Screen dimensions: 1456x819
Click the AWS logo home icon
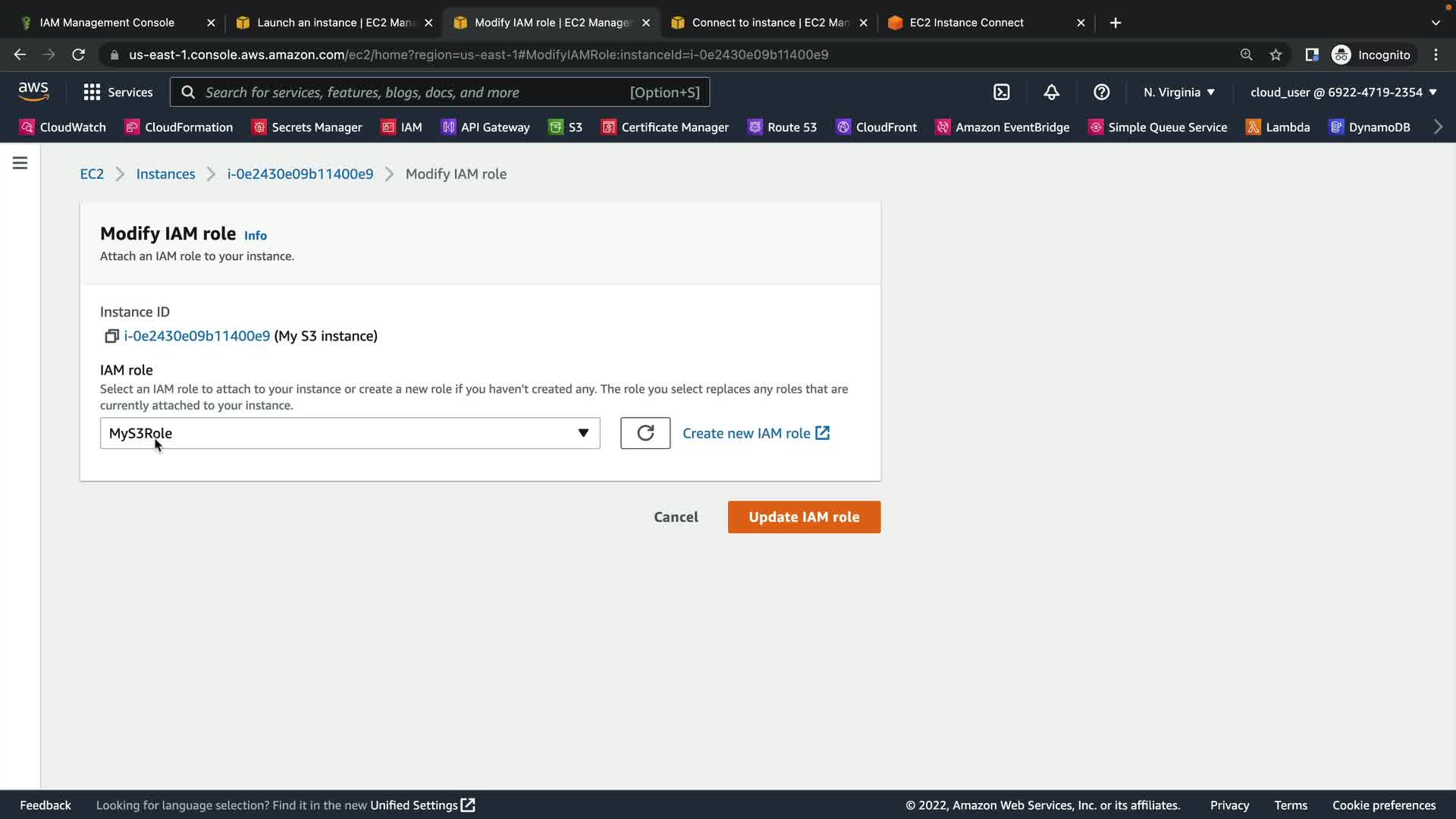tap(33, 92)
